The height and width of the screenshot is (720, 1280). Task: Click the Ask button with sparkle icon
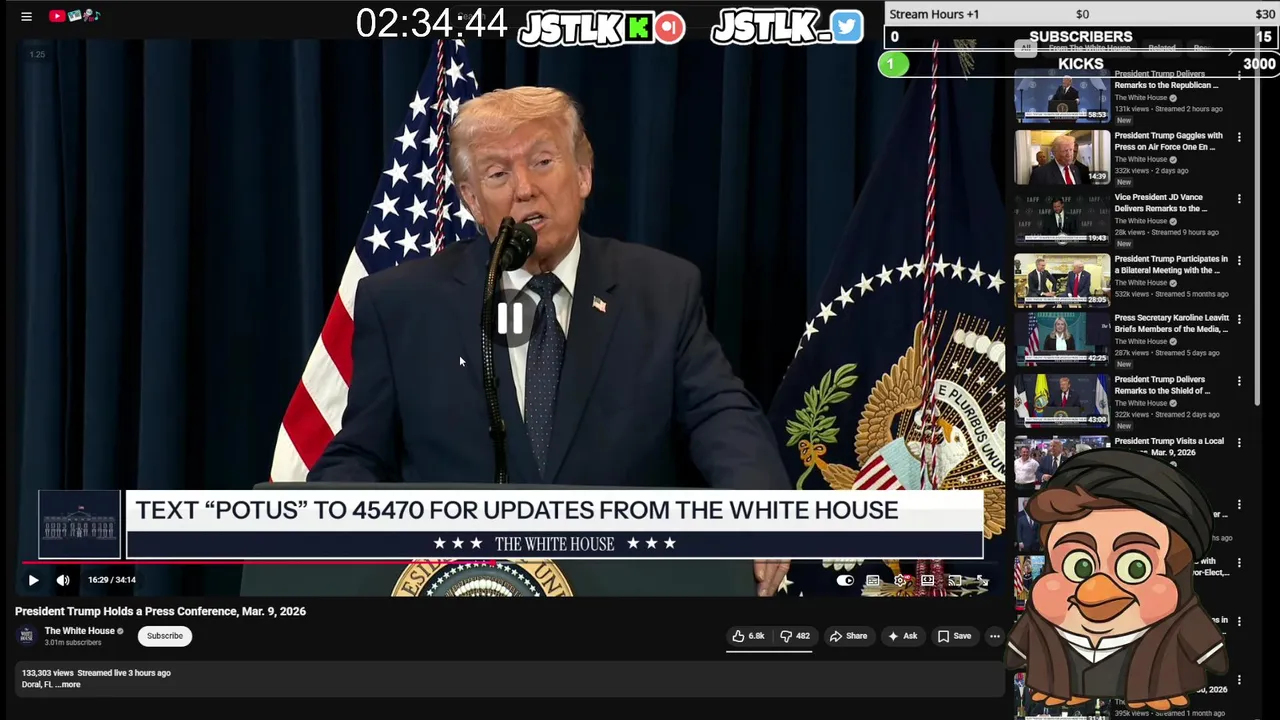coord(902,636)
